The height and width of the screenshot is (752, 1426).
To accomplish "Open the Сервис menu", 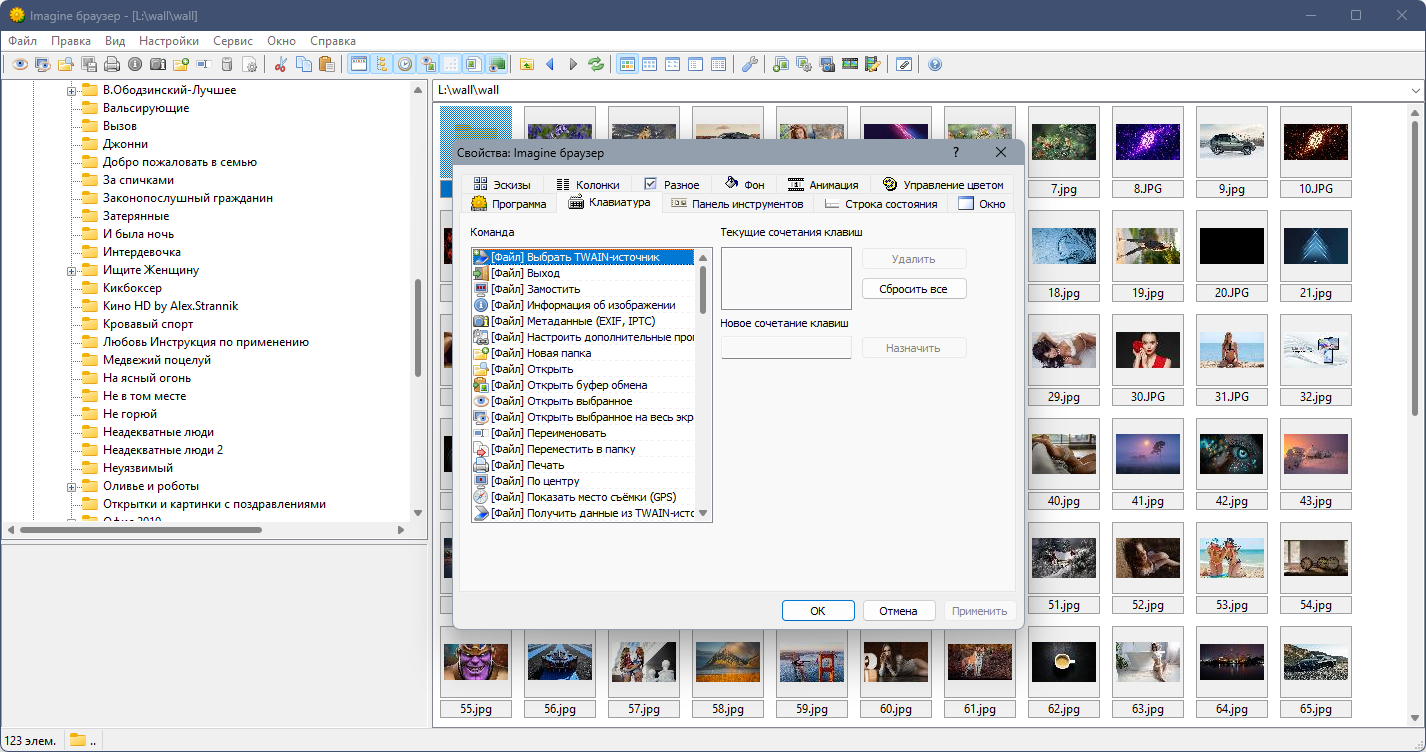I will (232, 41).
